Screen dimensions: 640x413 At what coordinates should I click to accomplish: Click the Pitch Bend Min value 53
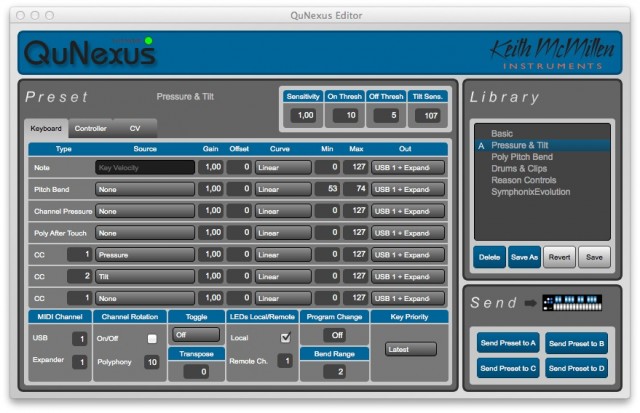(x=327, y=189)
